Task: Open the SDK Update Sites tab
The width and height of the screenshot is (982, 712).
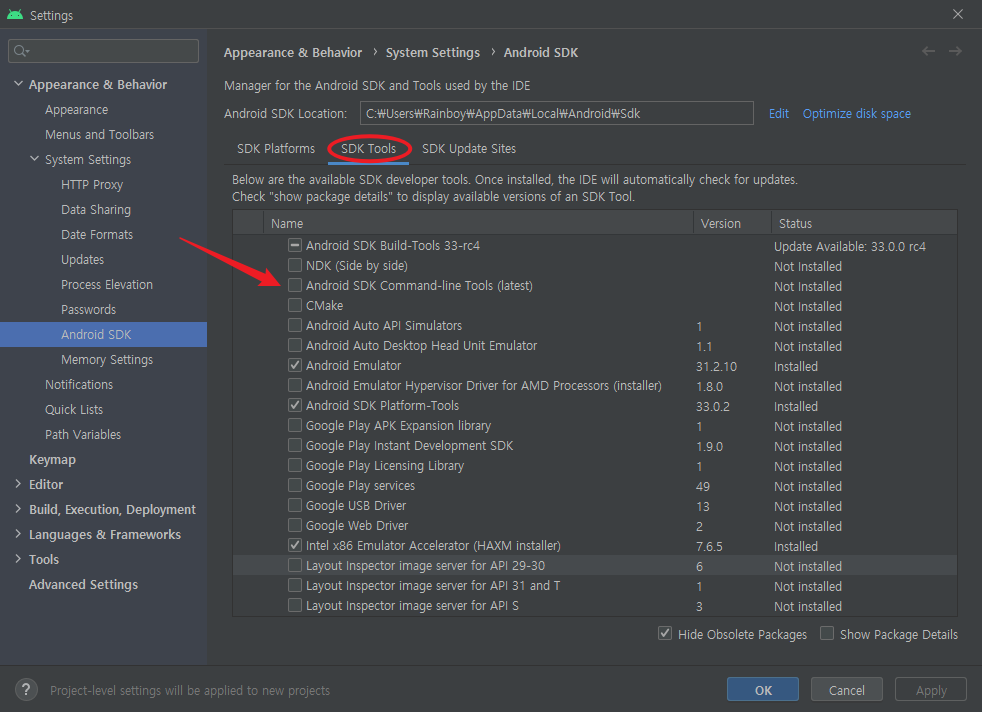Action: 468,149
